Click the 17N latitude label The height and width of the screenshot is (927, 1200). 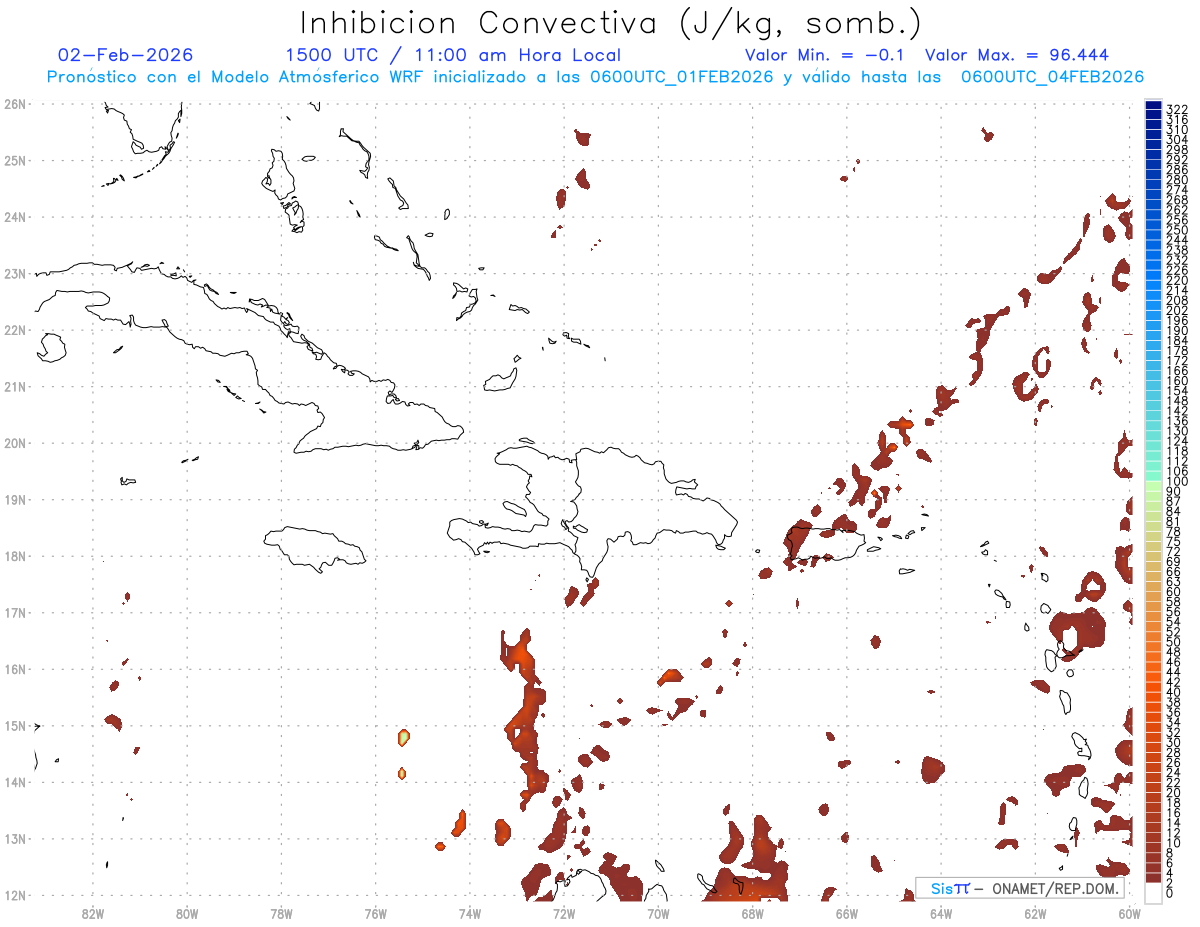pyautogui.click(x=14, y=612)
